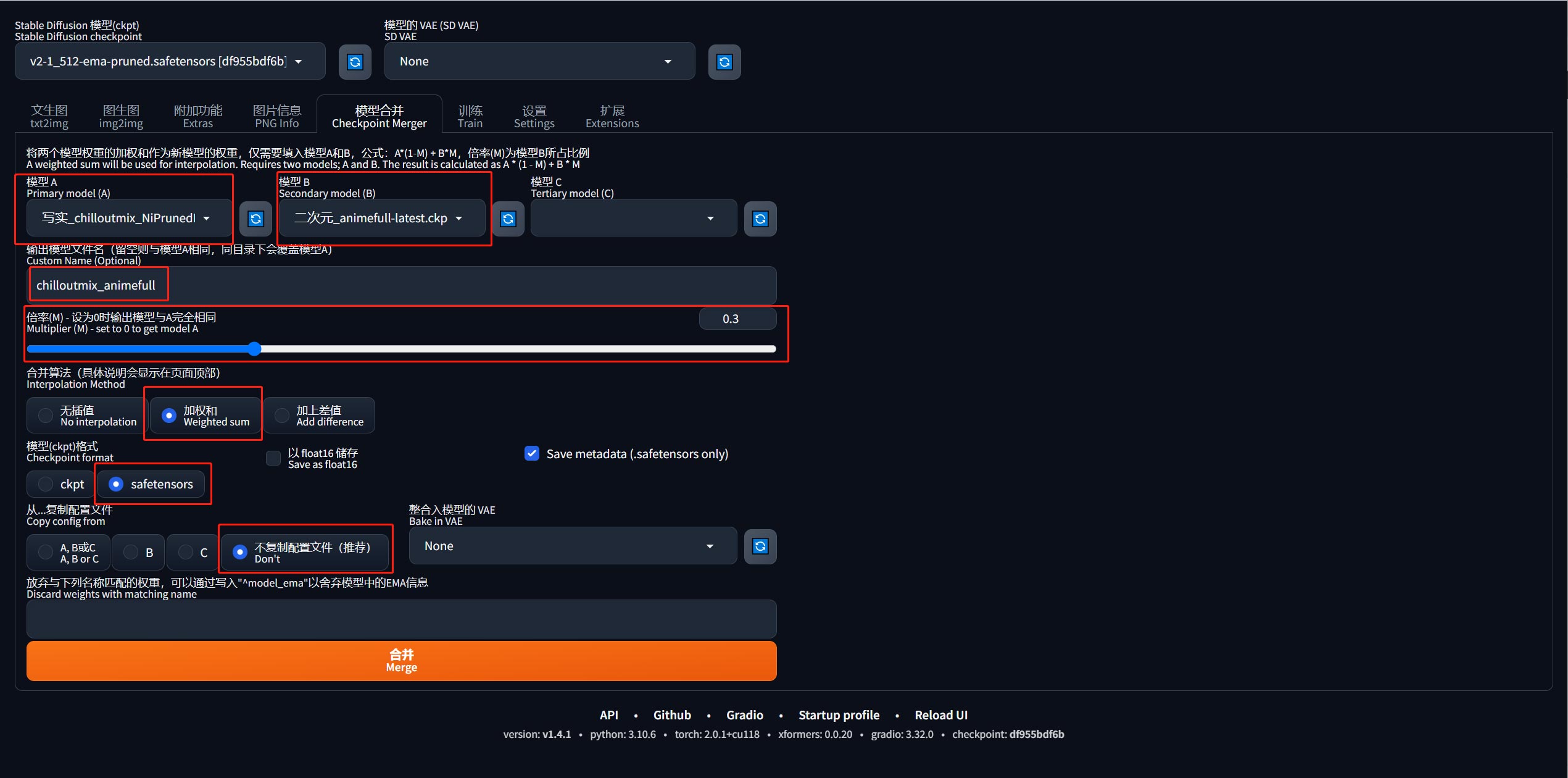Viewport: 1568px width, 778px height.
Task: Open the SD VAE dropdown
Action: (x=539, y=61)
